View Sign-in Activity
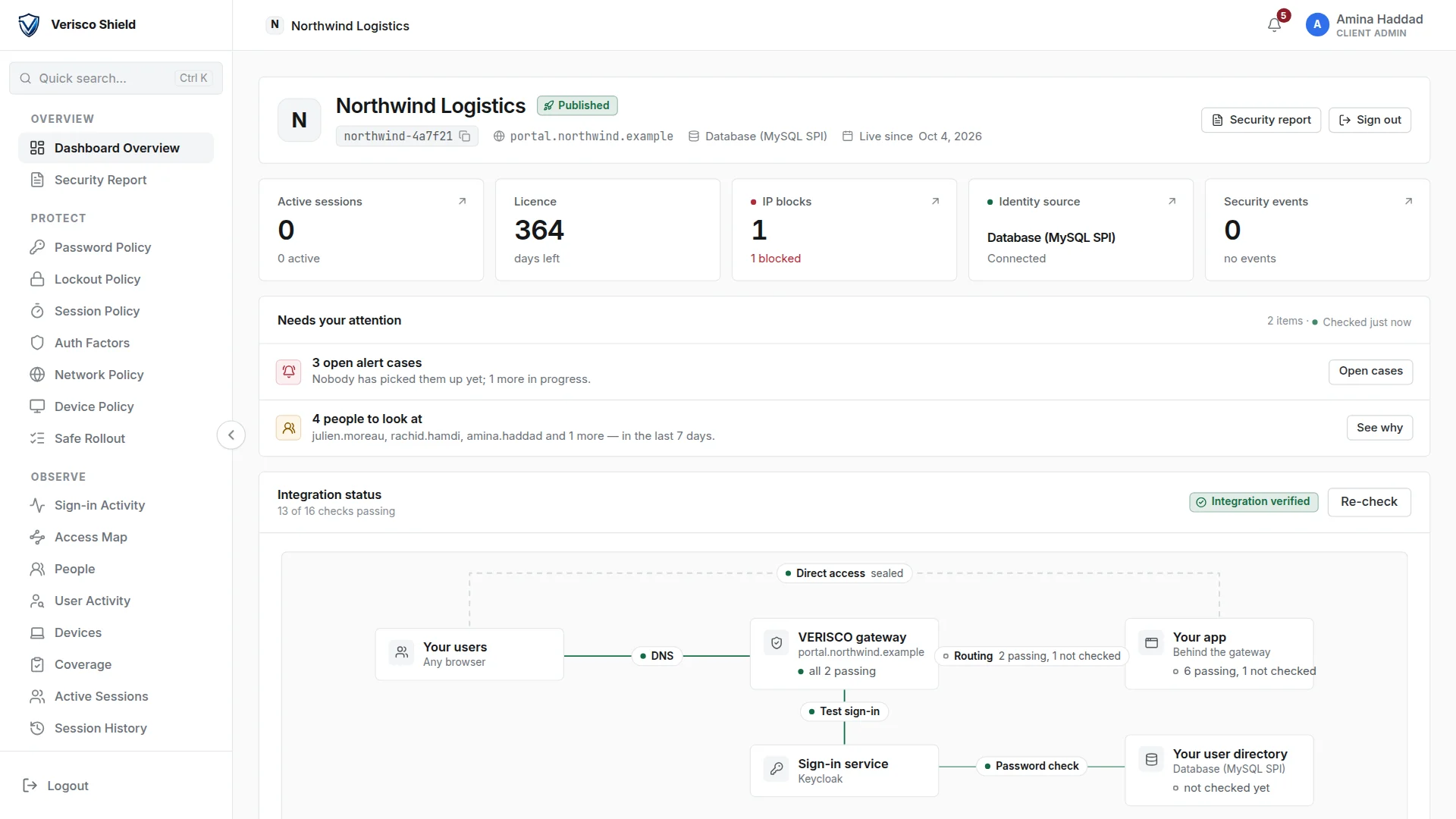This screenshot has height=819, width=1456. point(116,505)
